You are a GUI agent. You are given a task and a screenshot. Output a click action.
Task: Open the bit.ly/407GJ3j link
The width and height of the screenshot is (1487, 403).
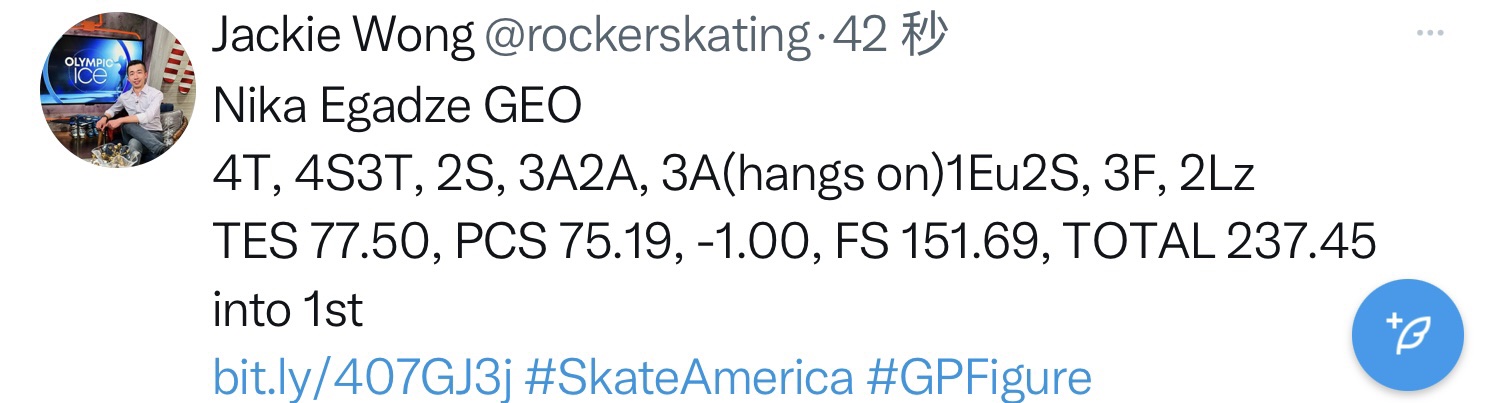pos(362,379)
